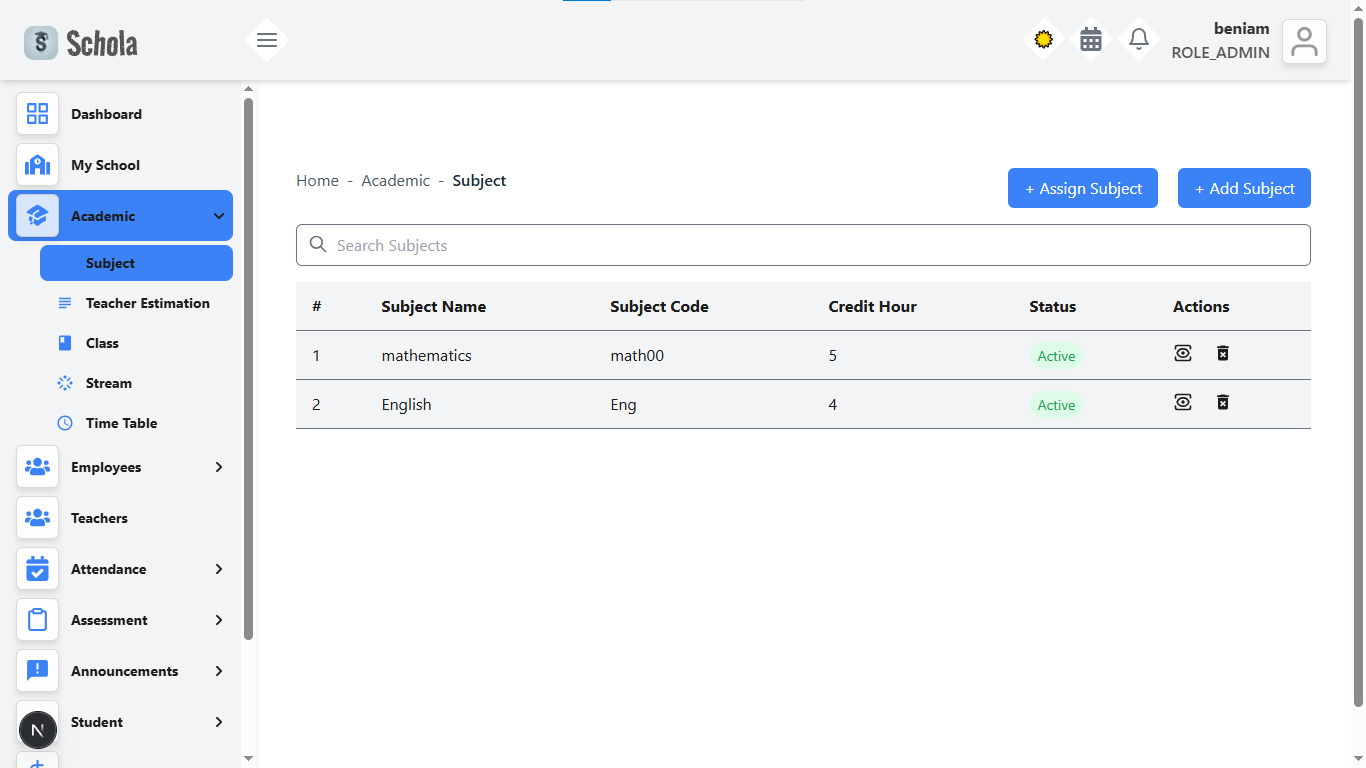Click the Home breadcrumb link

coord(317,181)
